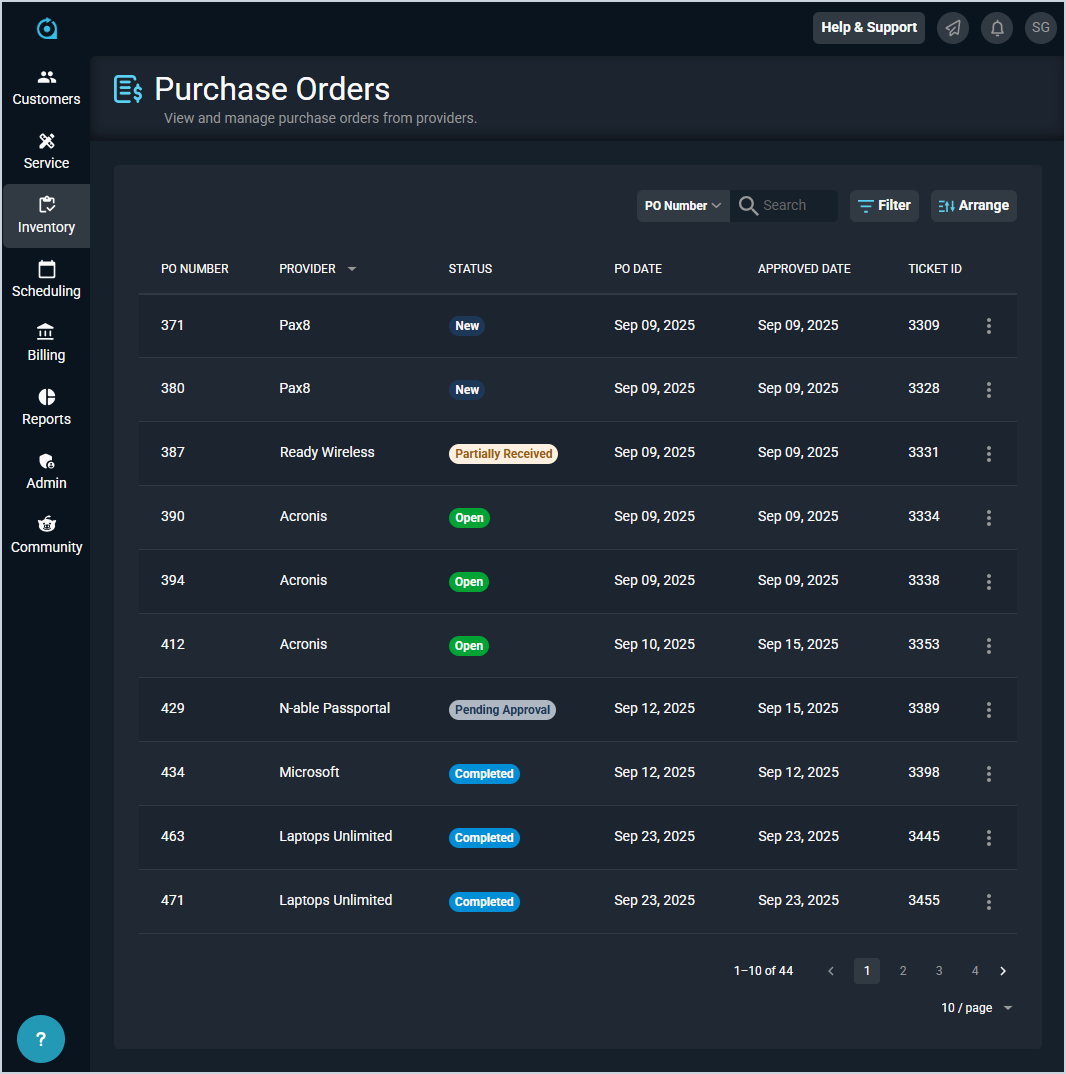Click ticket ID 3309
The height and width of the screenshot is (1074, 1066).
pos(924,325)
